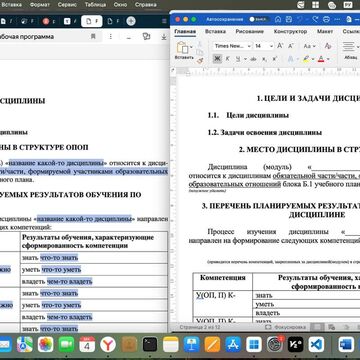Open the Конструктор tab in Word
This screenshot has height=360, width=360.
point(290,31)
